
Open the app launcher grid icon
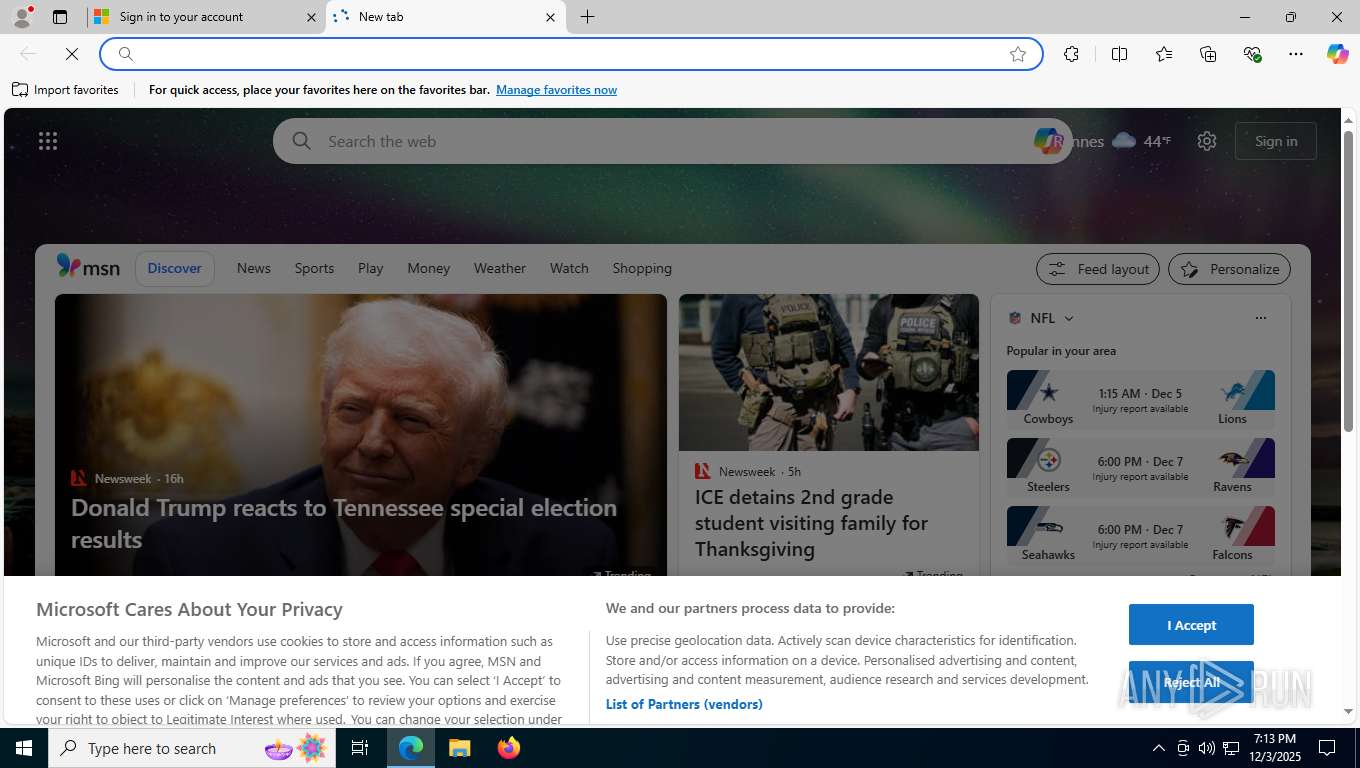click(x=48, y=141)
